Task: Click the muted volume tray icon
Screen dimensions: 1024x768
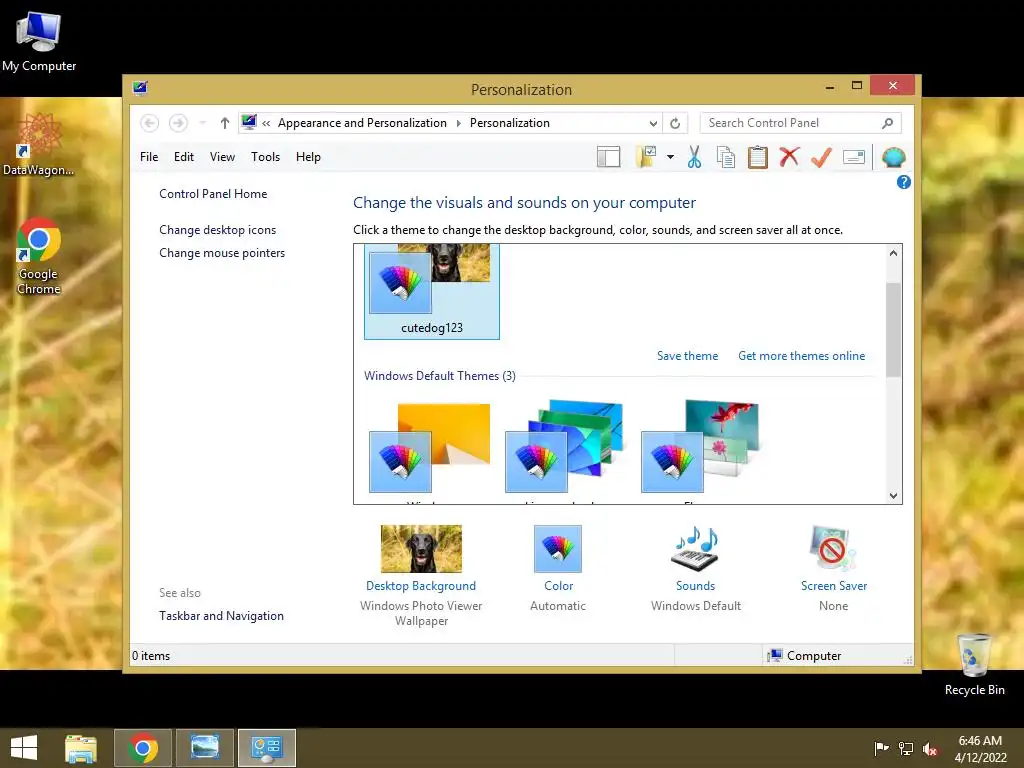Action: coord(930,748)
